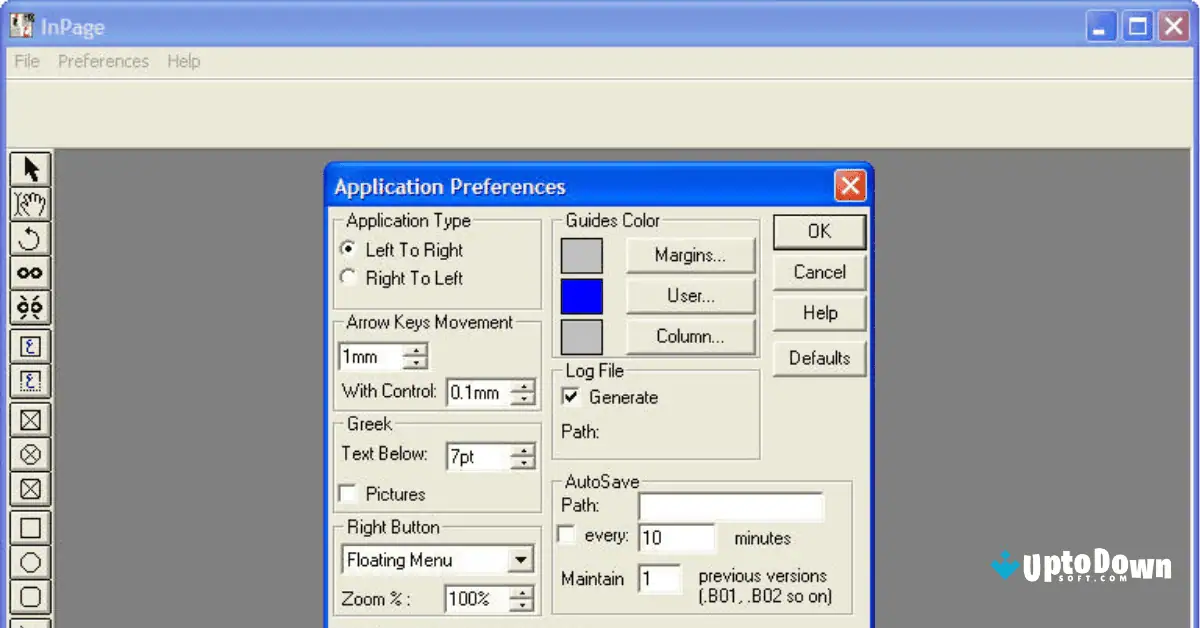Enable the Pictures option under Greek
This screenshot has width=1200, height=628.
(x=347, y=493)
